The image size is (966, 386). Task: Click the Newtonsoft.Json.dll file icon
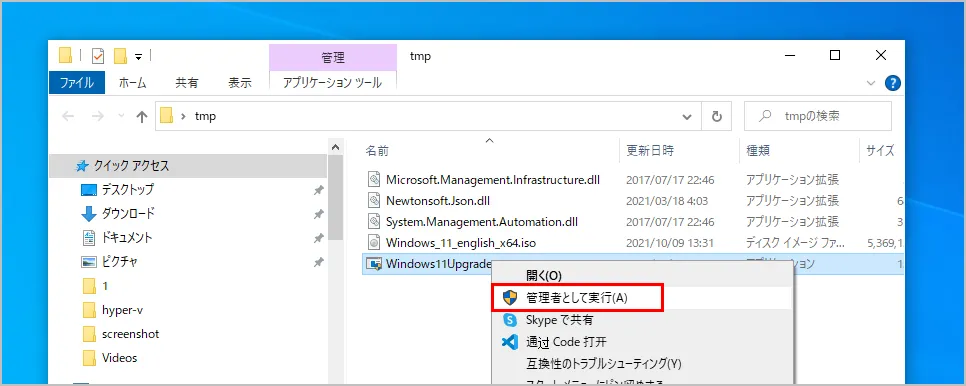point(373,201)
